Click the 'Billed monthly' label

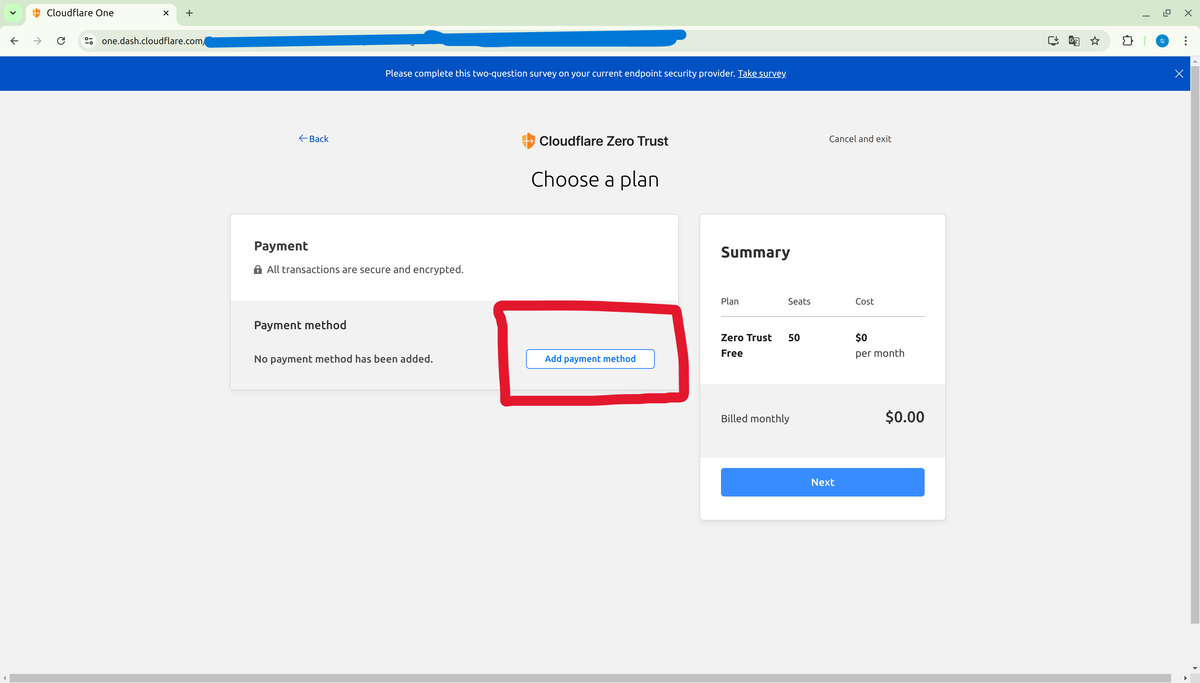pos(755,419)
